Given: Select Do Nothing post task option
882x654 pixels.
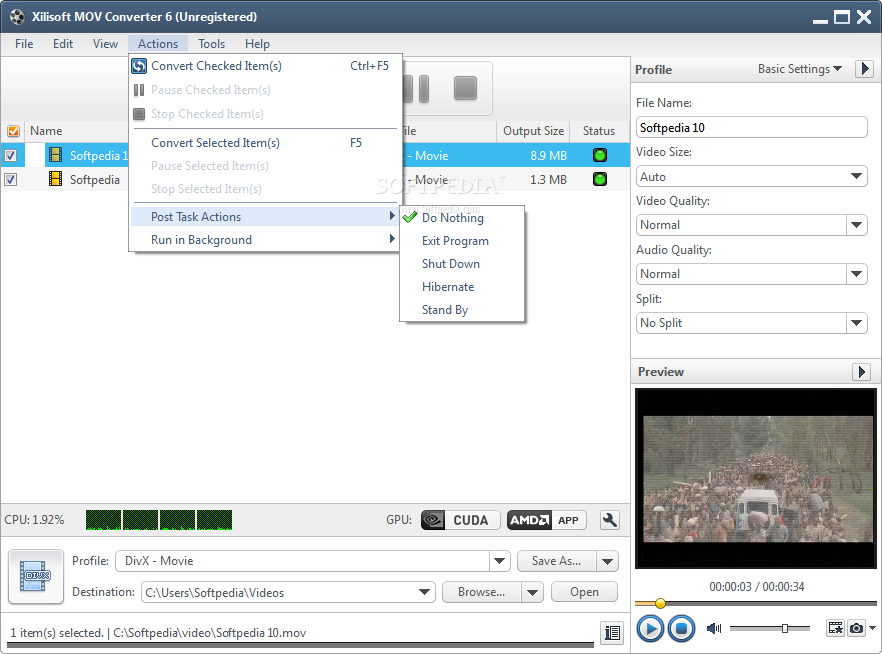Looking at the screenshot, I should [x=462, y=218].
